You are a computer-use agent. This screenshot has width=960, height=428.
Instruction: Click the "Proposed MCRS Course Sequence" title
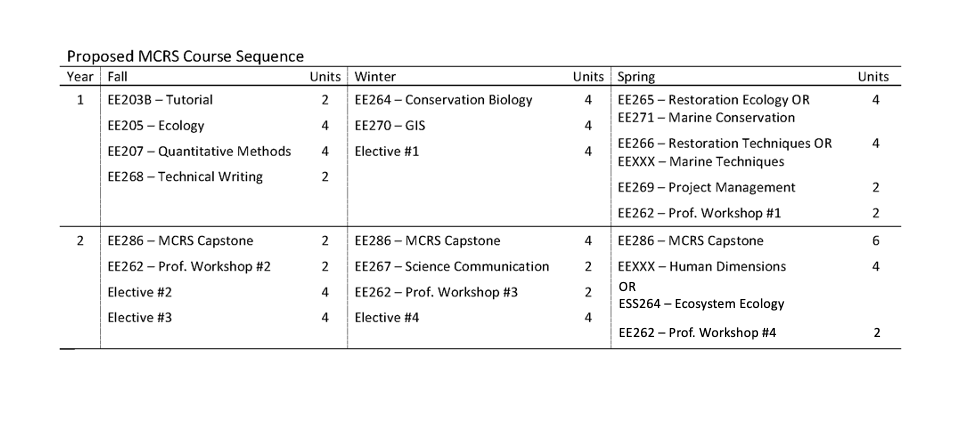point(185,57)
